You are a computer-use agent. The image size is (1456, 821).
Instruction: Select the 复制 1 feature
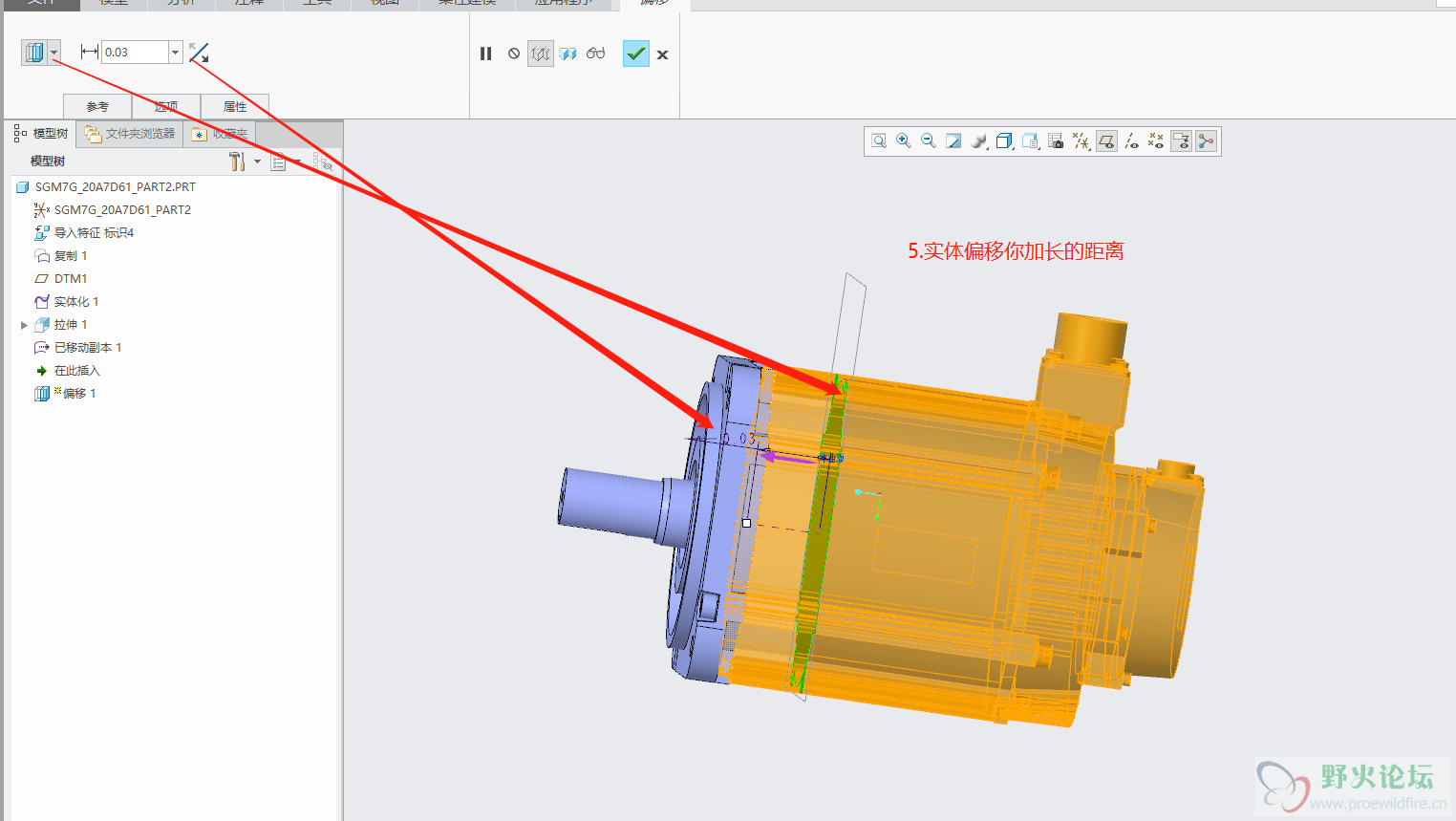coord(61,256)
